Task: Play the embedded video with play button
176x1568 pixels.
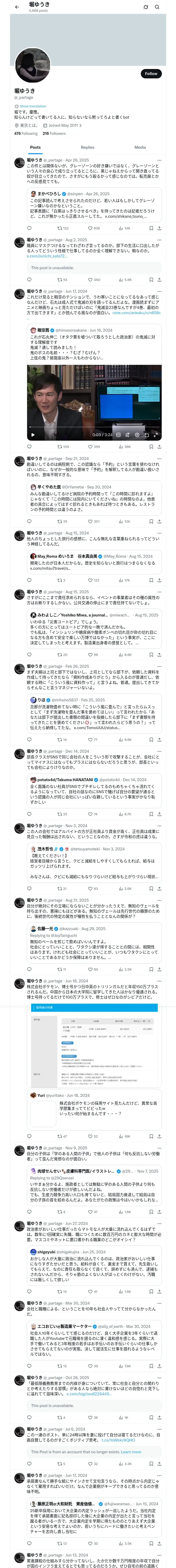Action: pos(33,435)
